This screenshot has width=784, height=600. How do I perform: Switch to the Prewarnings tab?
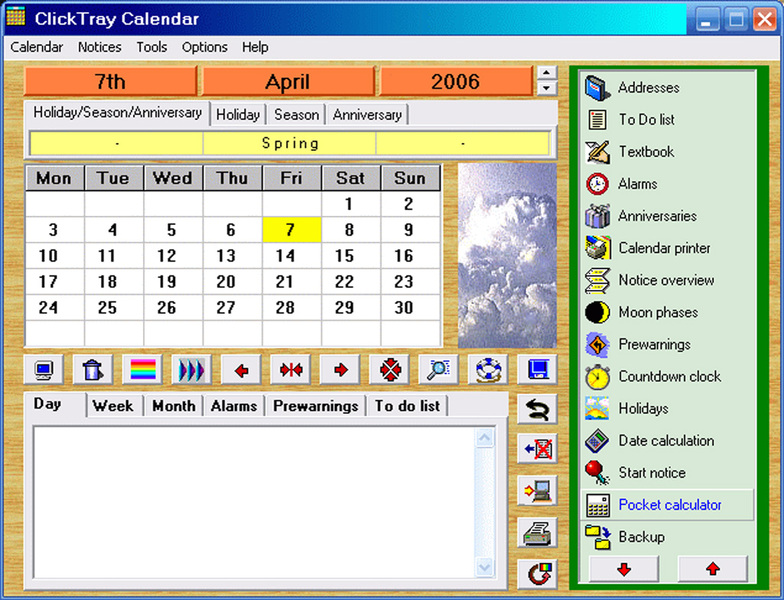pyautogui.click(x=316, y=406)
